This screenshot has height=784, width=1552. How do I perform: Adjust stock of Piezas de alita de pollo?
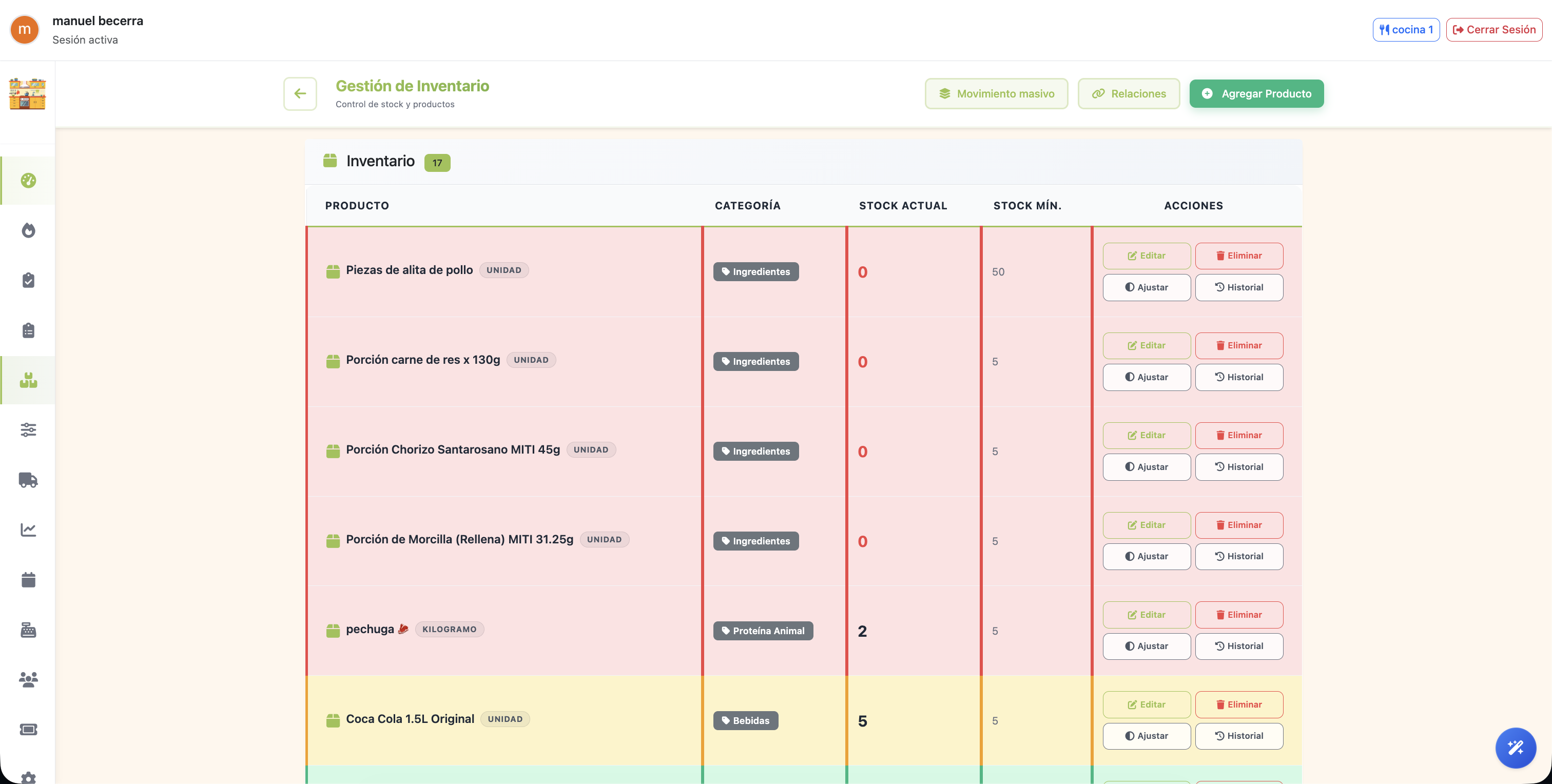1146,287
